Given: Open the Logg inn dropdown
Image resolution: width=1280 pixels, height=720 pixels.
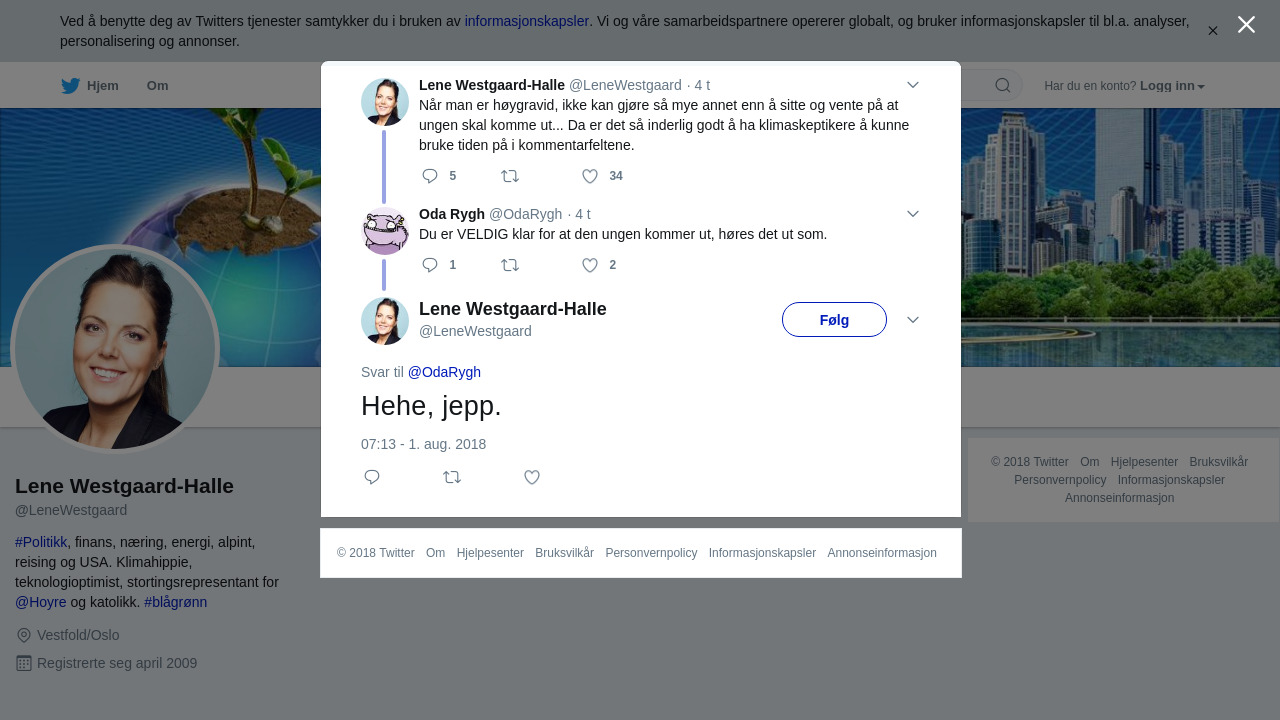Looking at the screenshot, I should (x=1172, y=86).
